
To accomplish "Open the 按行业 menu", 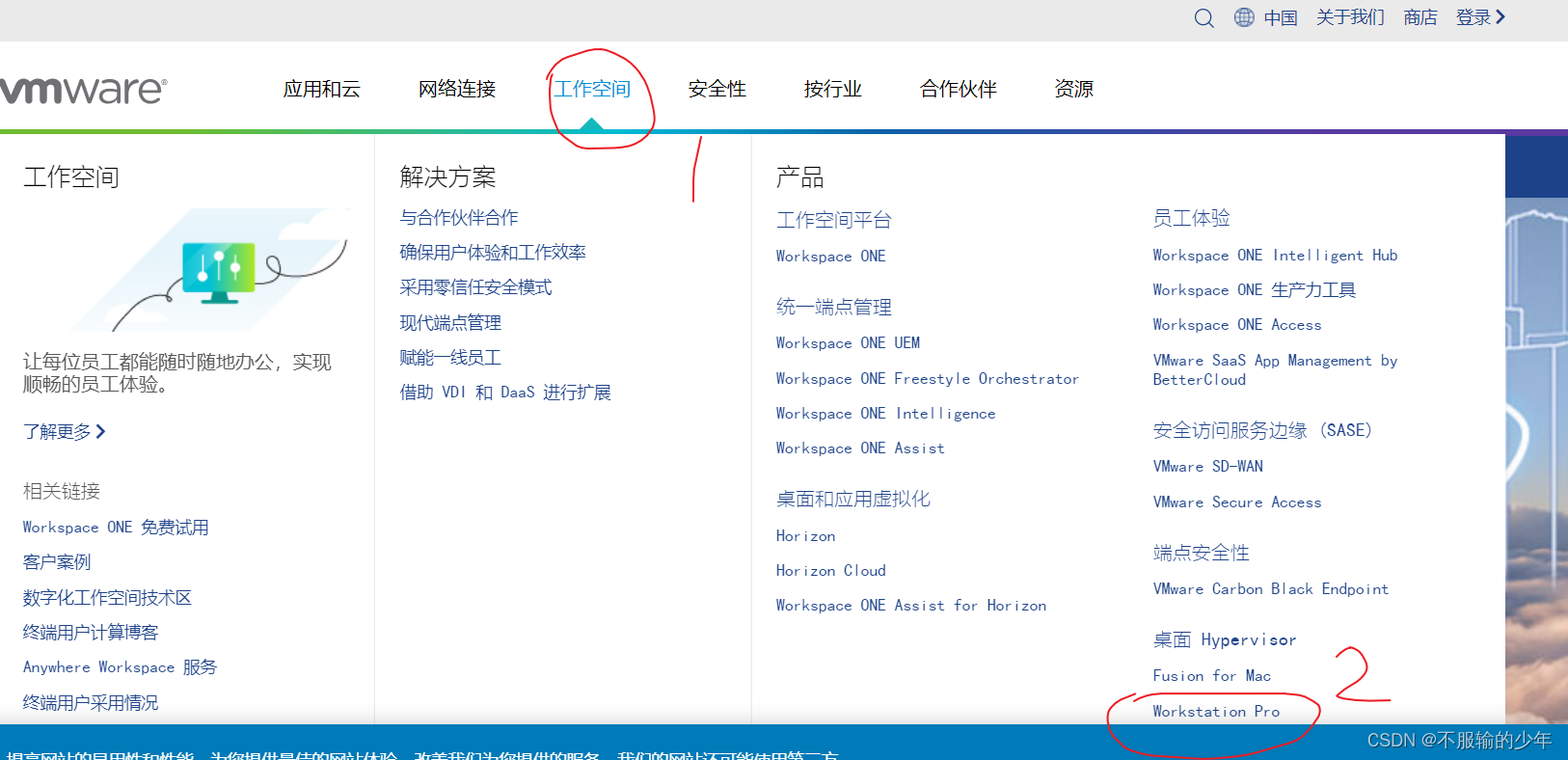I will point(832,89).
